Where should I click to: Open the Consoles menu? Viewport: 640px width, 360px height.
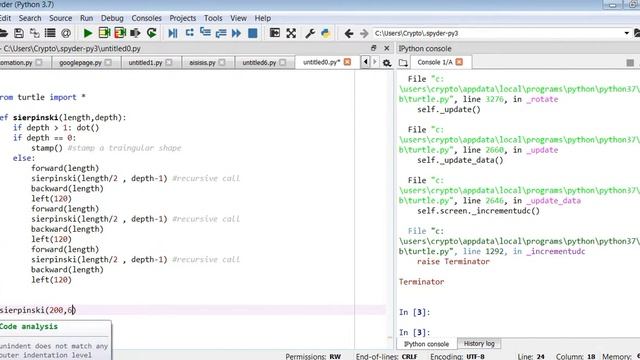[146, 18]
